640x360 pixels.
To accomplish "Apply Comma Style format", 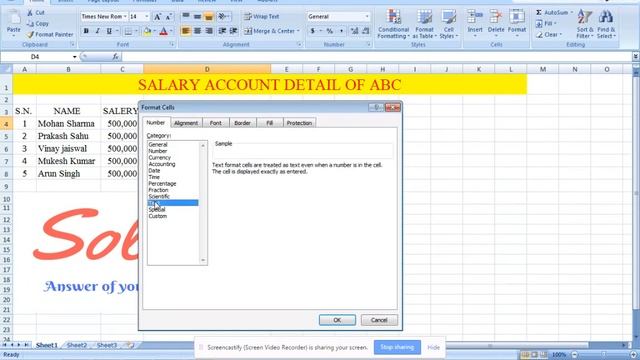I will point(341,31).
